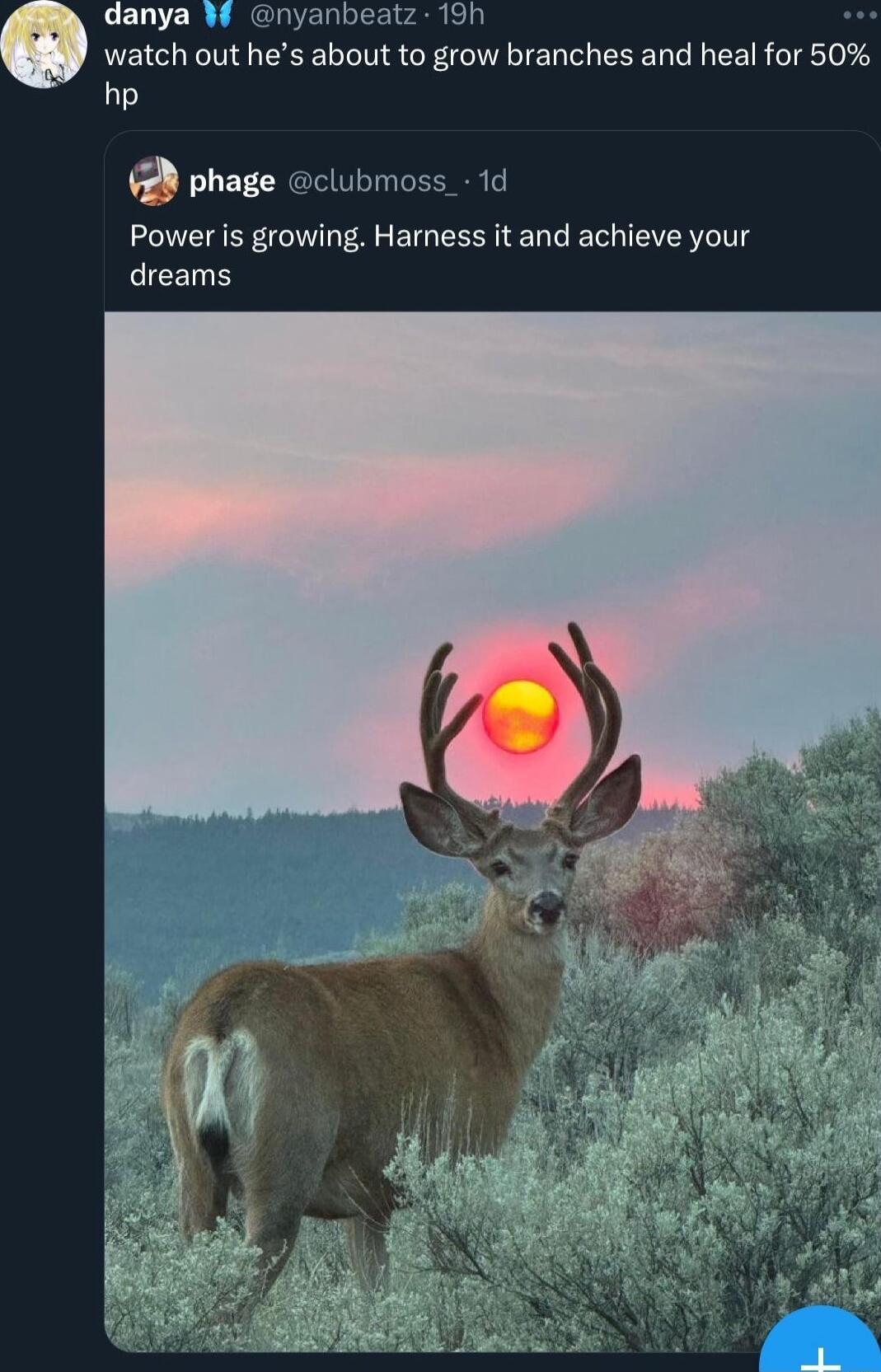Click the phage display name

tap(232, 180)
